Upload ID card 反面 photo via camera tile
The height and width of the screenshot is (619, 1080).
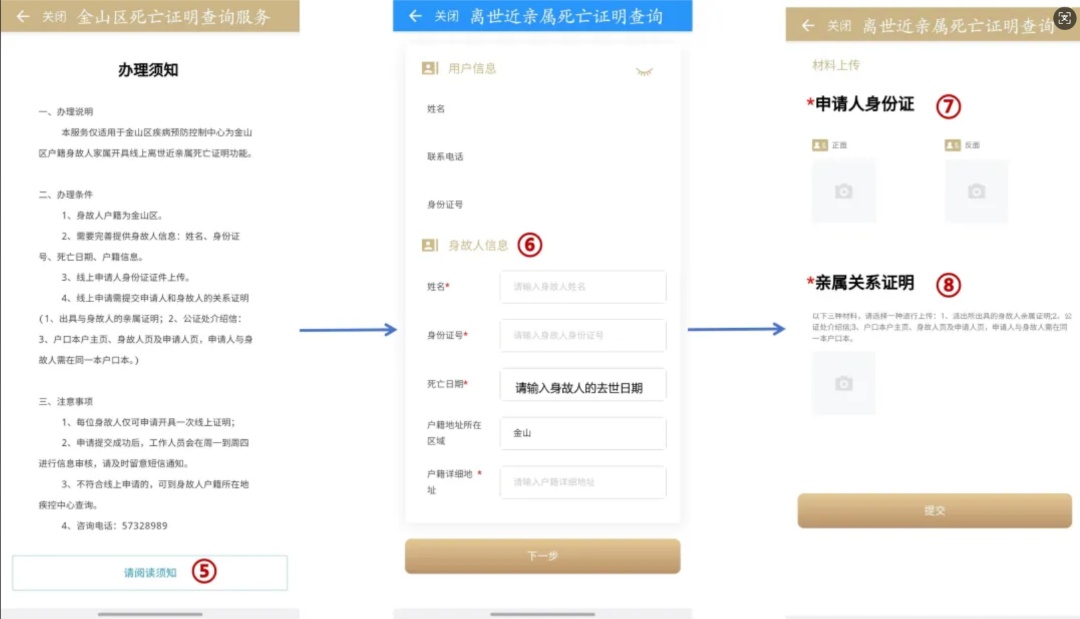click(976, 191)
